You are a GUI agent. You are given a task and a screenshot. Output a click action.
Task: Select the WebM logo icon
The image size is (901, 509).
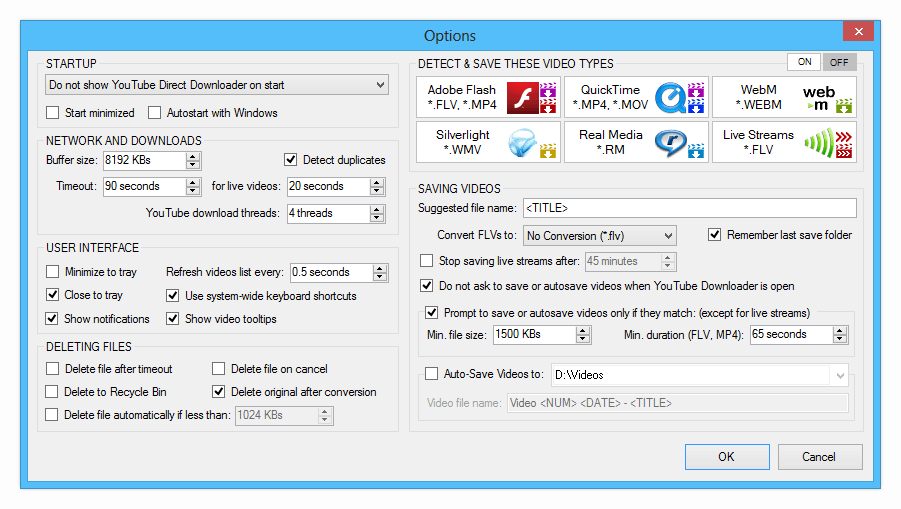pyautogui.click(x=817, y=97)
